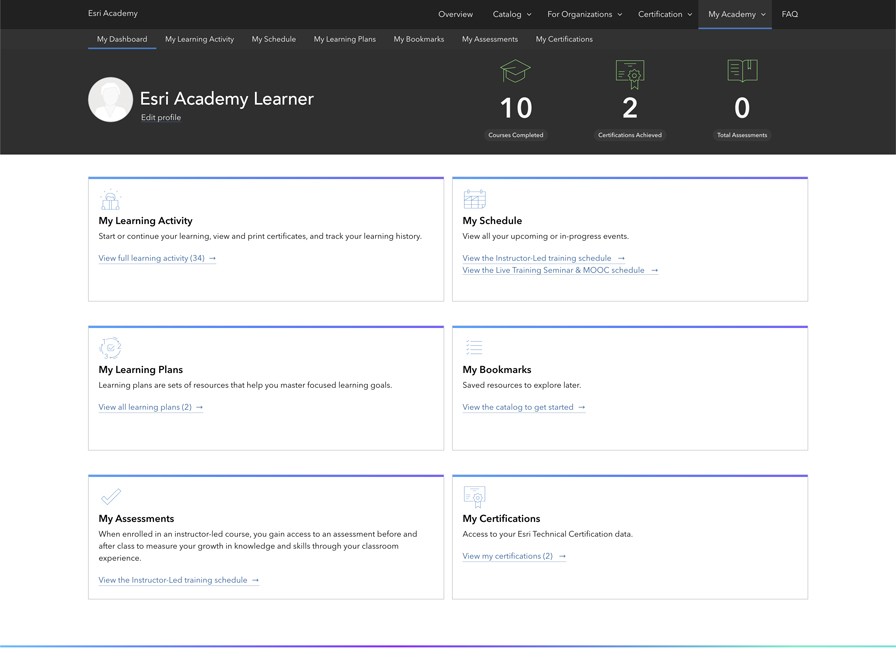This screenshot has height=648, width=896.
Task: Click the courses completed count 10
Action: pyautogui.click(x=516, y=108)
